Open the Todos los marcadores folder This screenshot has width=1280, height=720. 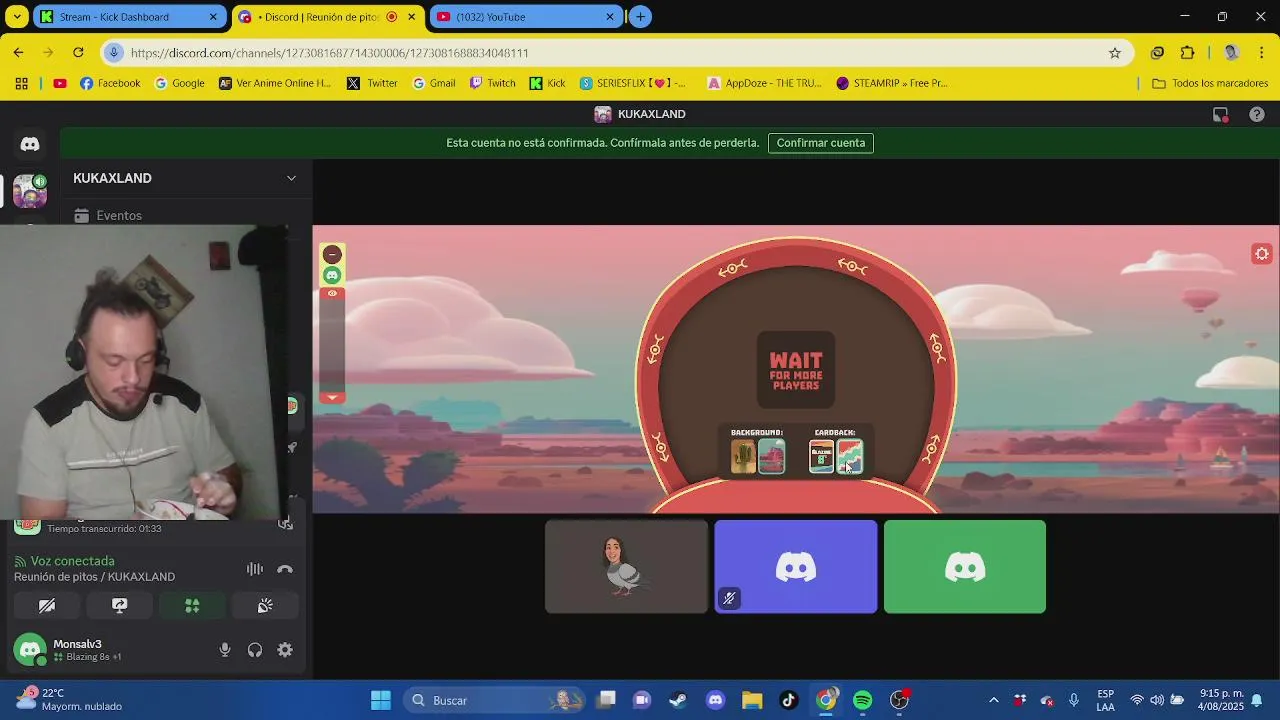click(x=1210, y=84)
